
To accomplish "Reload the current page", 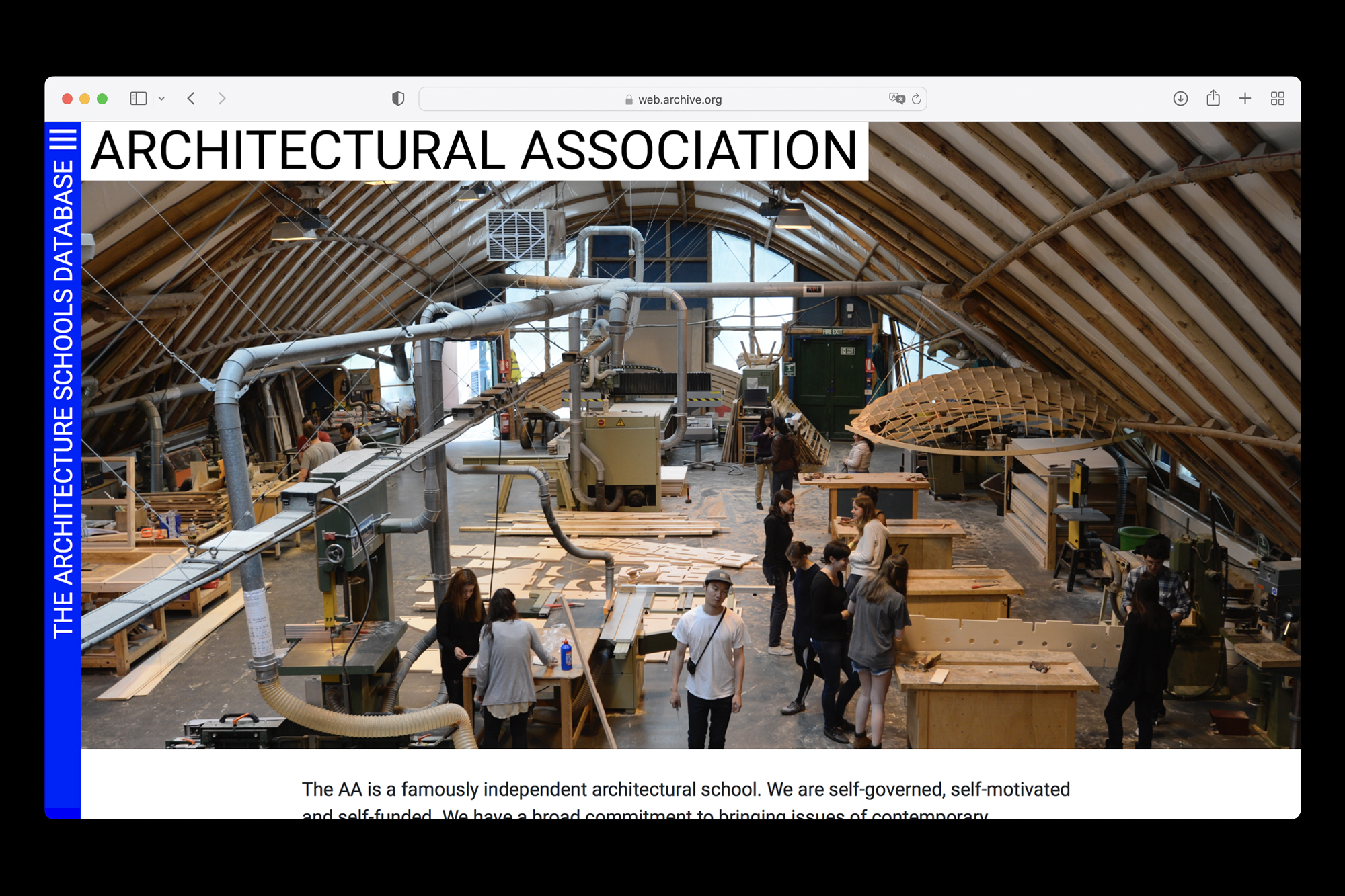I will pyautogui.click(x=916, y=99).
